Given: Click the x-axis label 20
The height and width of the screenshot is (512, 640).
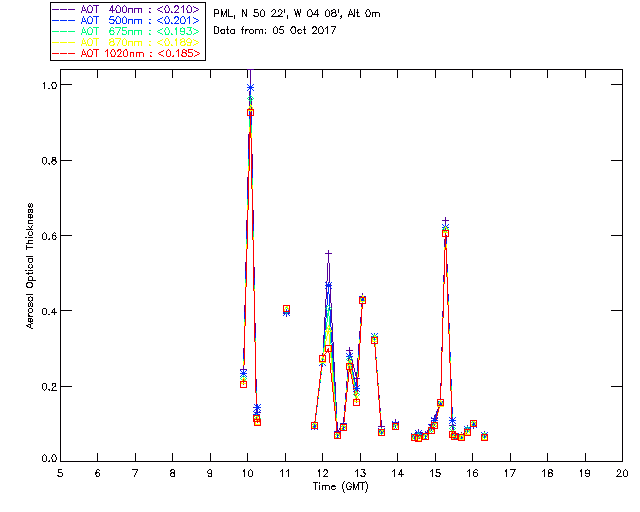Looking at the screenshot, I should pyautogui.click(x=622, y=473).
